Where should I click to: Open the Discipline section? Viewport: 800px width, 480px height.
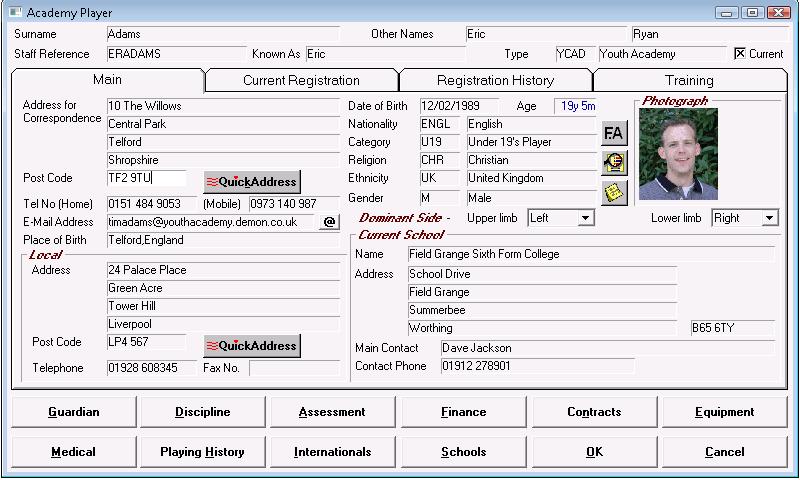coord(203,412)
